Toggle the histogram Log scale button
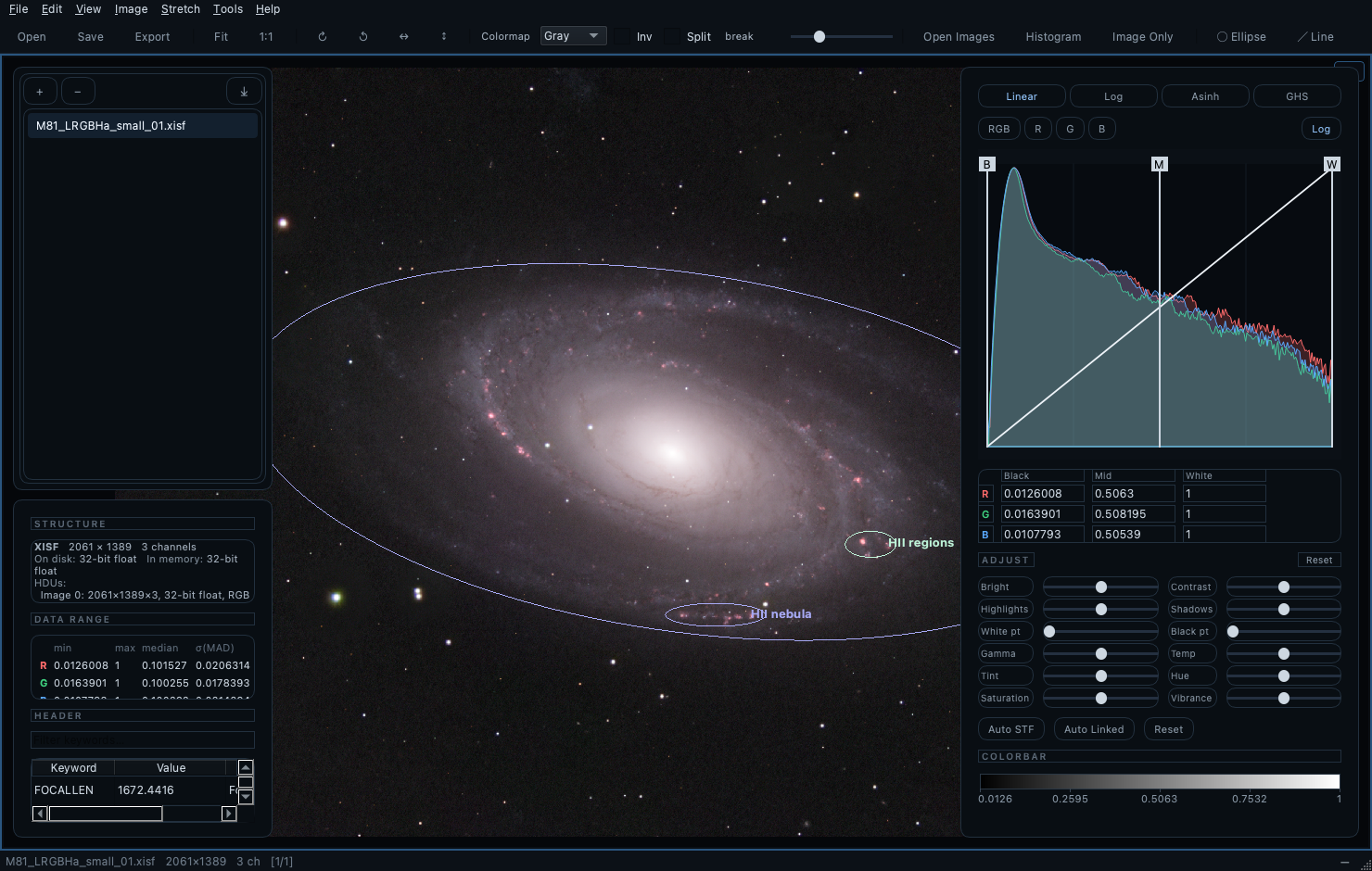This screenshot has width=1372, height=871. 1321,129
